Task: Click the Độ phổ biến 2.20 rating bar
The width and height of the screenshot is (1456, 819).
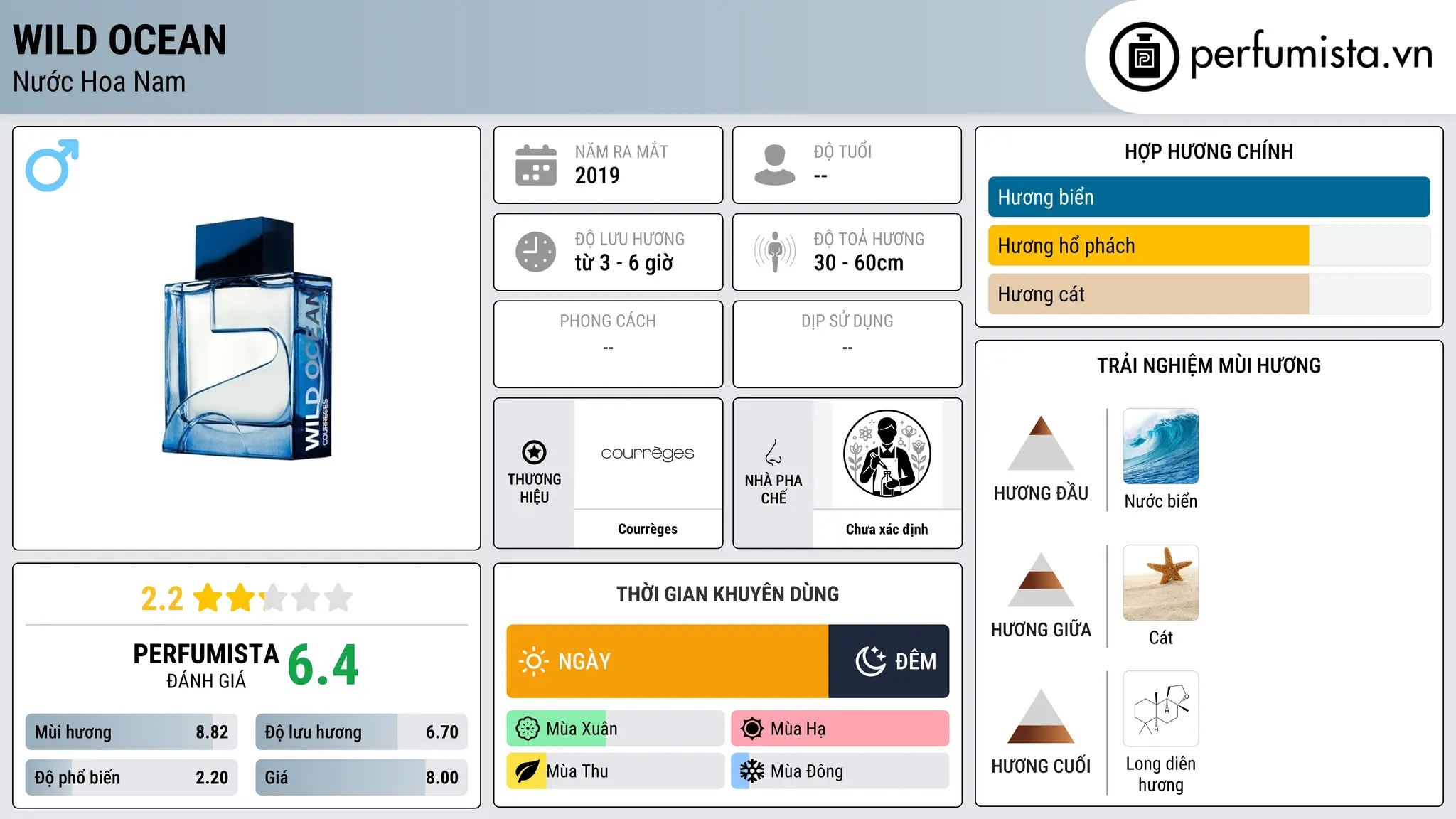Action: pos(132,778)
